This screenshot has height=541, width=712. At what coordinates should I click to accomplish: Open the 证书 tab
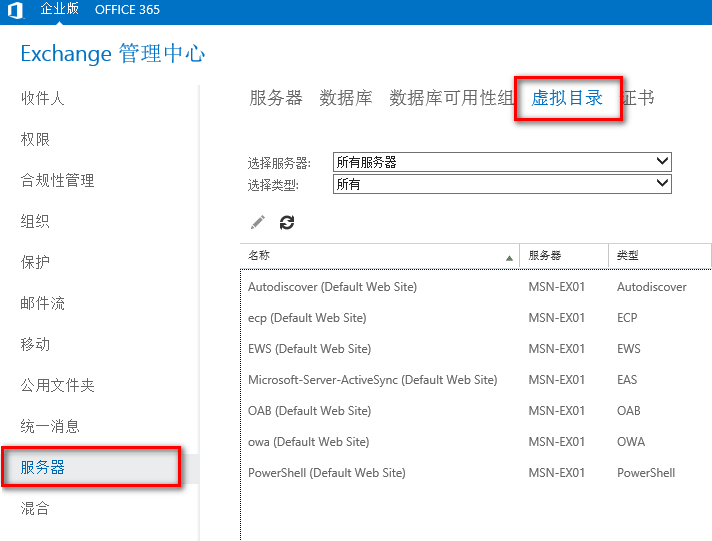[638, 98]
